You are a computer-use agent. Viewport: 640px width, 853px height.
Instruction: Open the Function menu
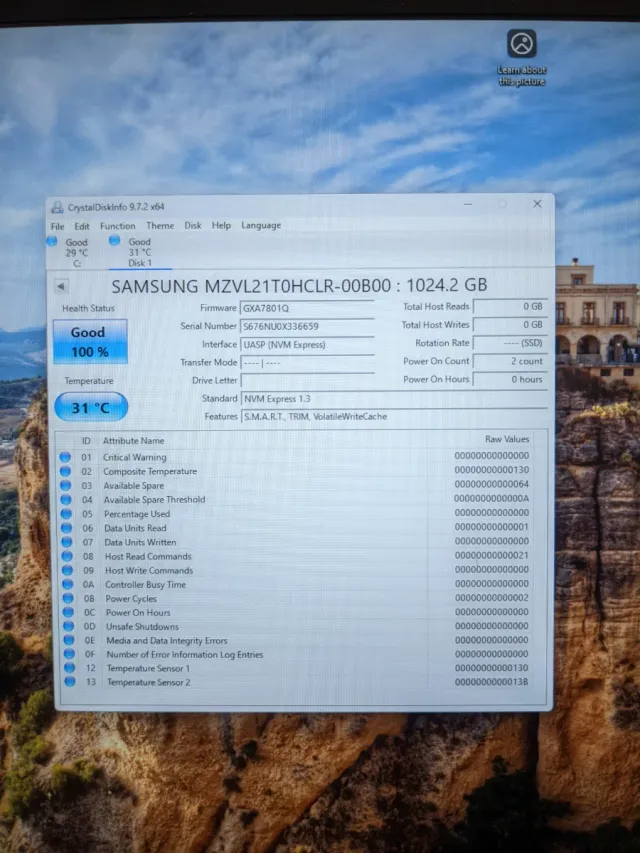[117, 226]
